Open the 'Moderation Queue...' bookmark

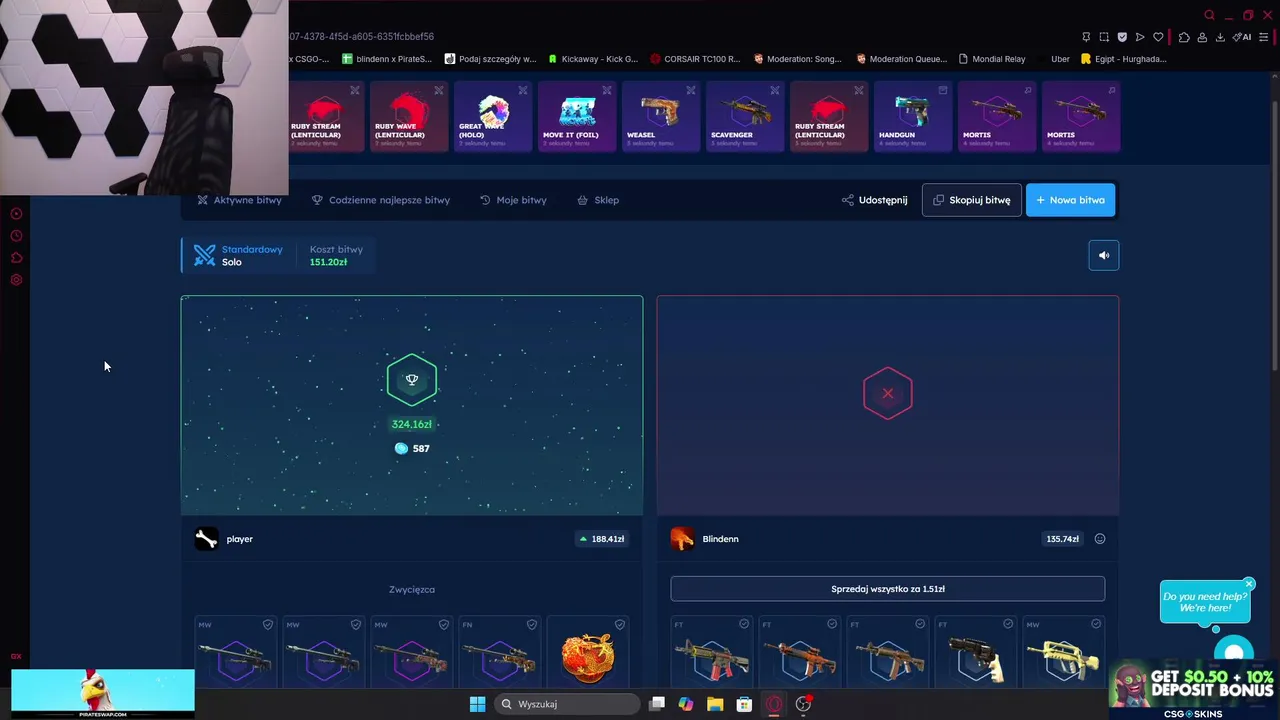point(901,59)
